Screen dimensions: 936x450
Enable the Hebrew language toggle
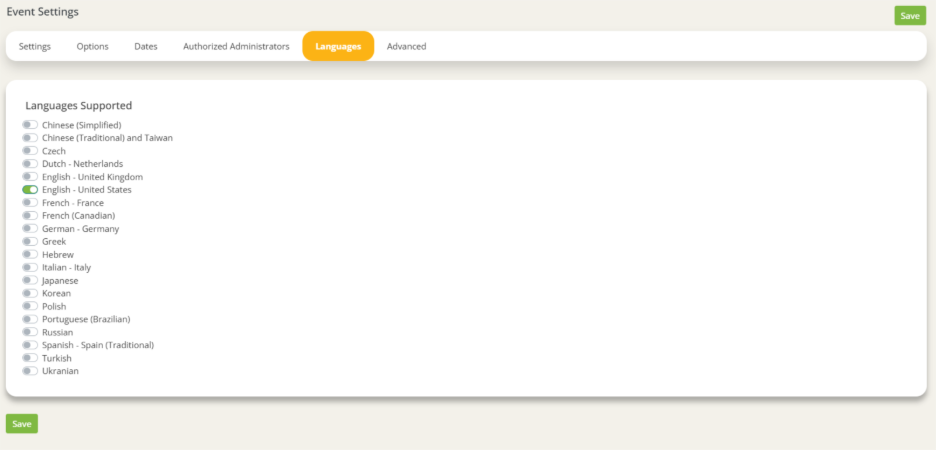click(30, 255)
